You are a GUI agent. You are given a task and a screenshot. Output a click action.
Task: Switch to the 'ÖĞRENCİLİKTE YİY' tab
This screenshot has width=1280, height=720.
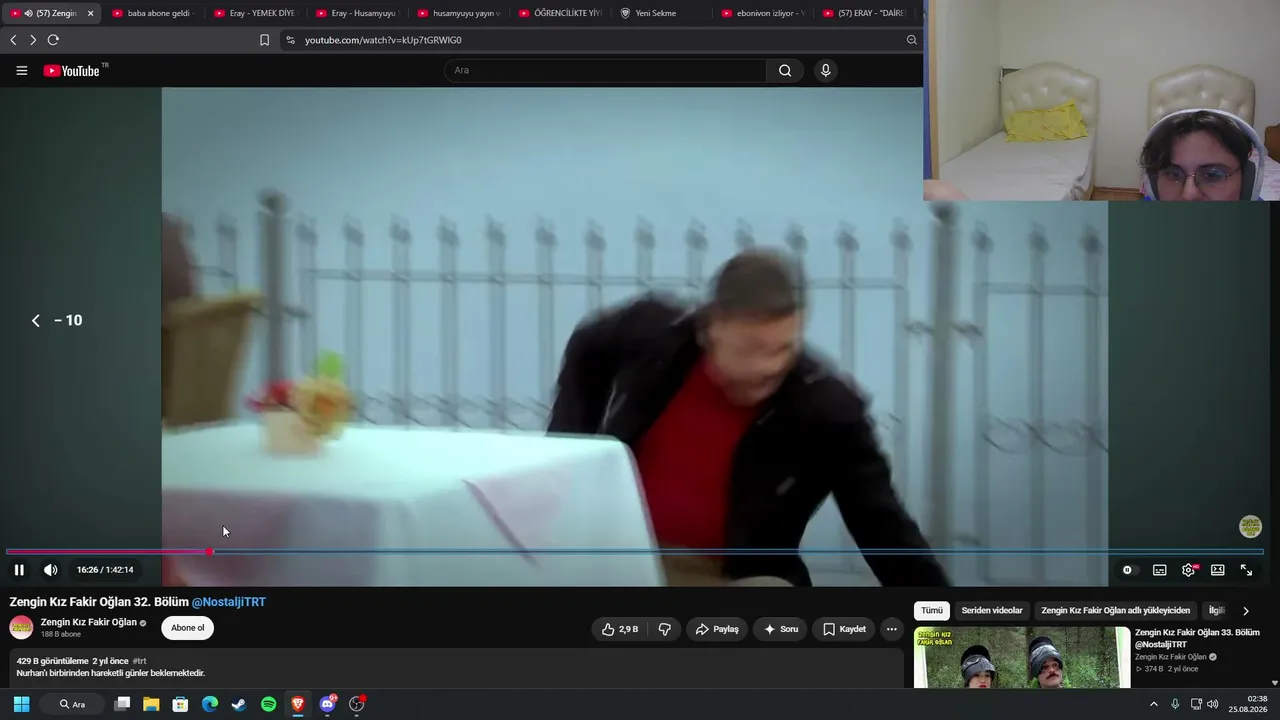[x=559, y=13]
